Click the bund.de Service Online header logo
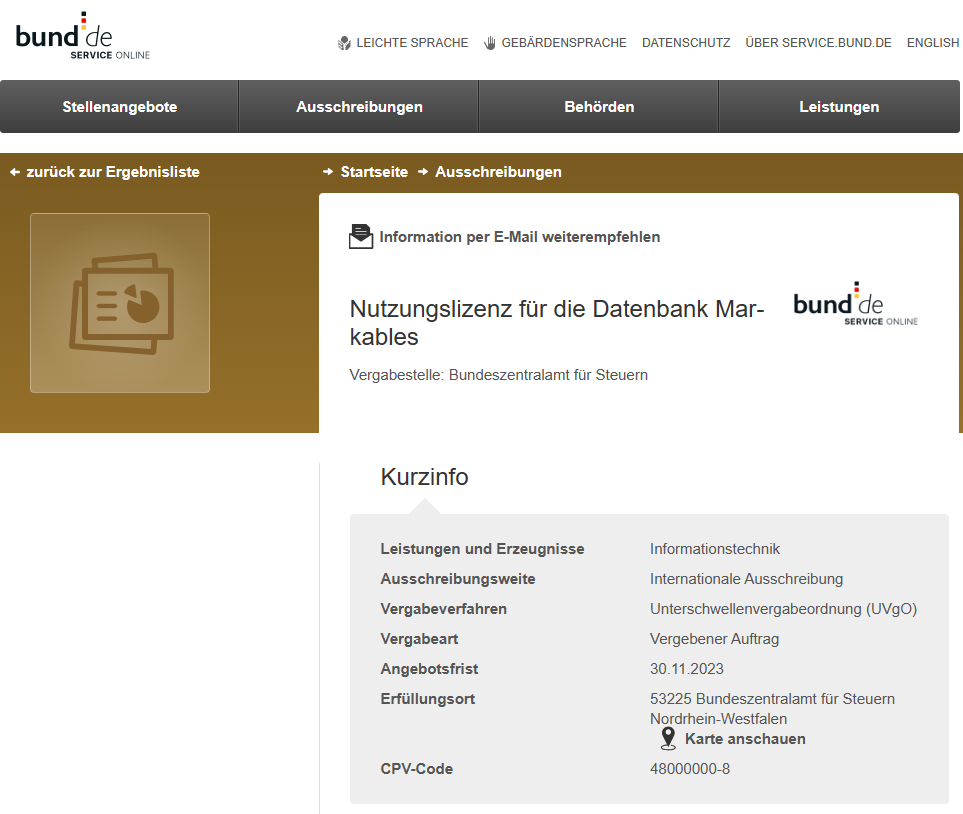Screen dimensions: 963x814 [x=82, y=36]
